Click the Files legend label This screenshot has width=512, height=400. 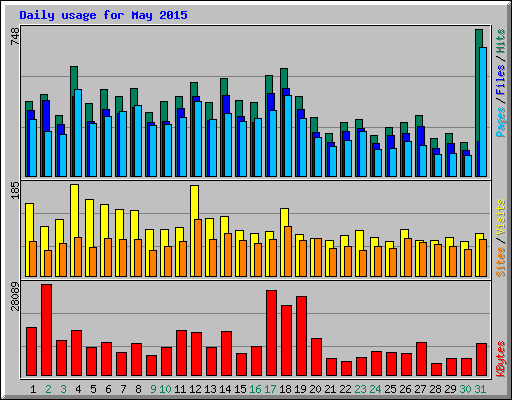point(501,80)
